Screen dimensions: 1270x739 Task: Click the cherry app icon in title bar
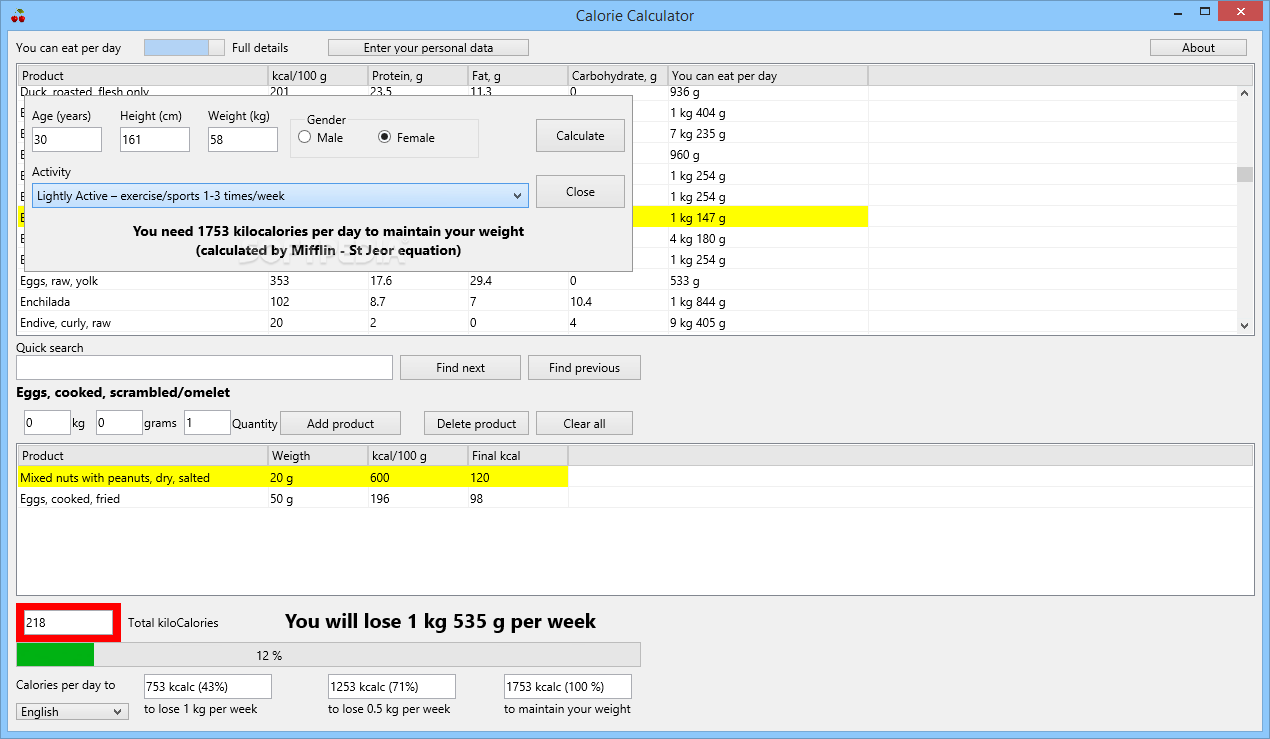click(17, 15)
